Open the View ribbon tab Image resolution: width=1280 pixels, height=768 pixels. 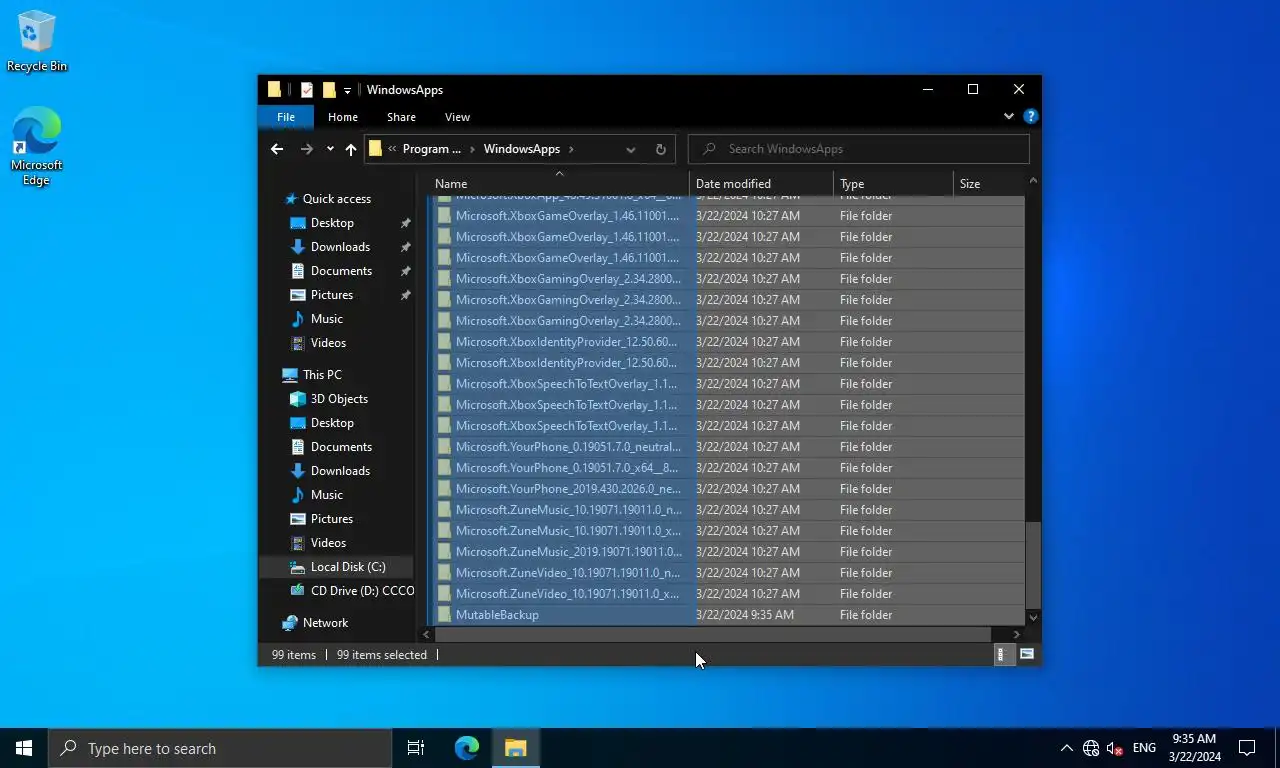tap(457, 117)
